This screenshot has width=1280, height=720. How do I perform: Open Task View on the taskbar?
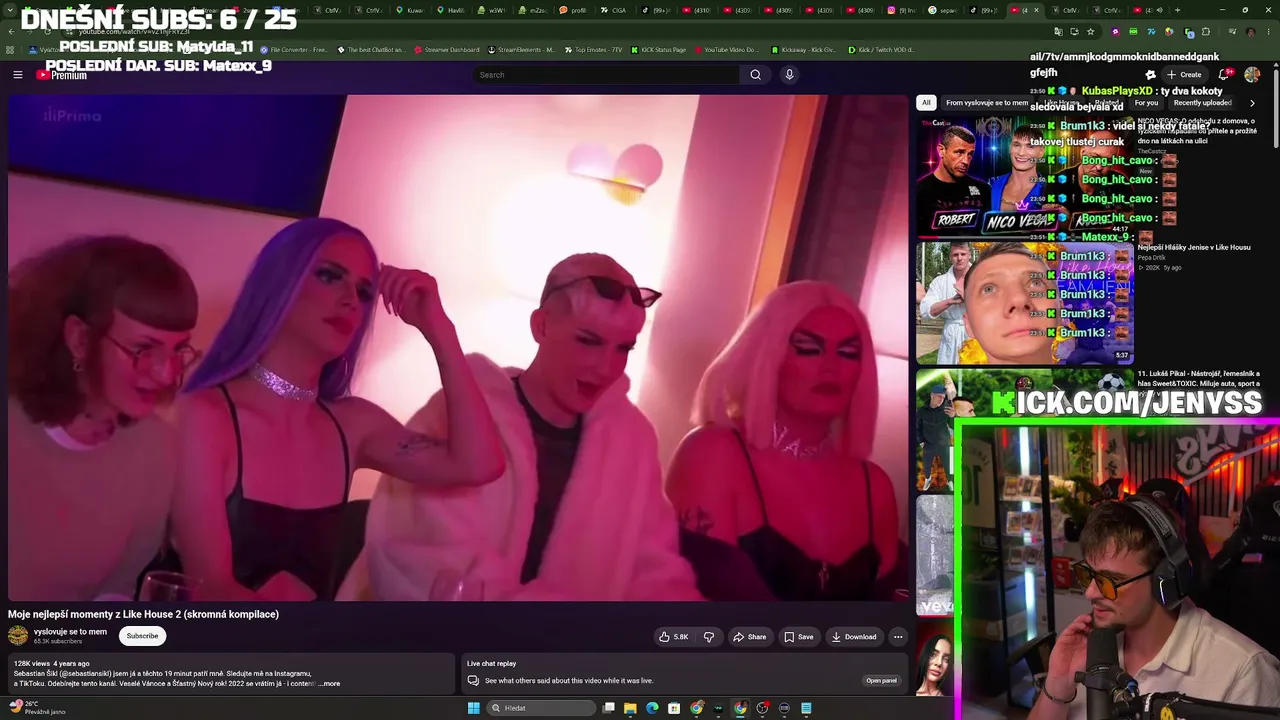(608, 708)
